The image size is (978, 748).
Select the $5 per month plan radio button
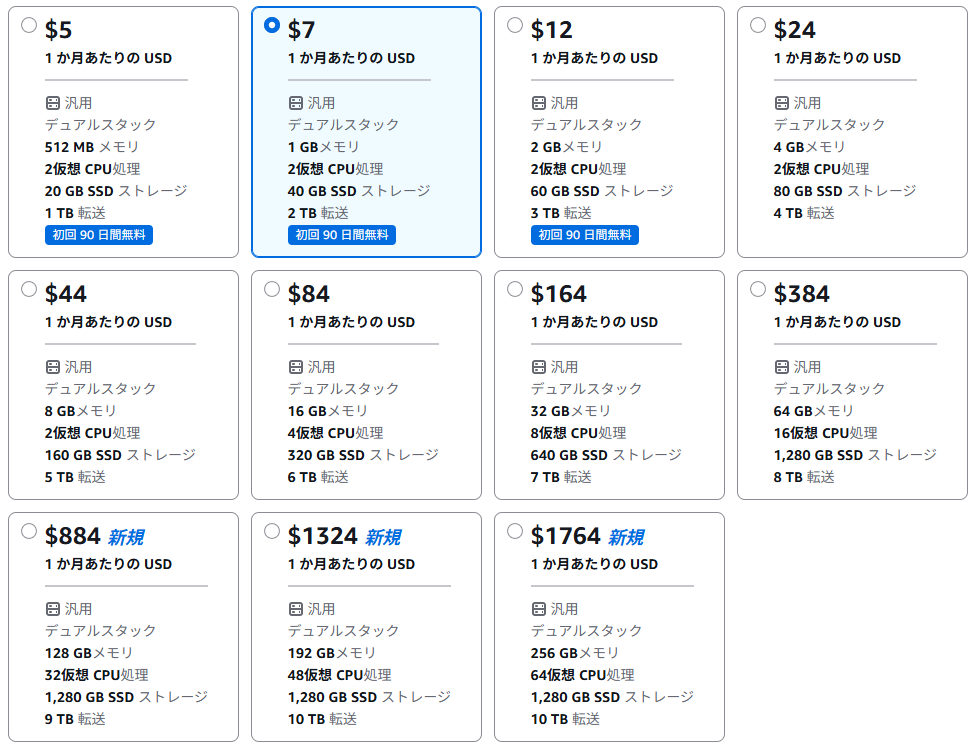pos(29,26)
